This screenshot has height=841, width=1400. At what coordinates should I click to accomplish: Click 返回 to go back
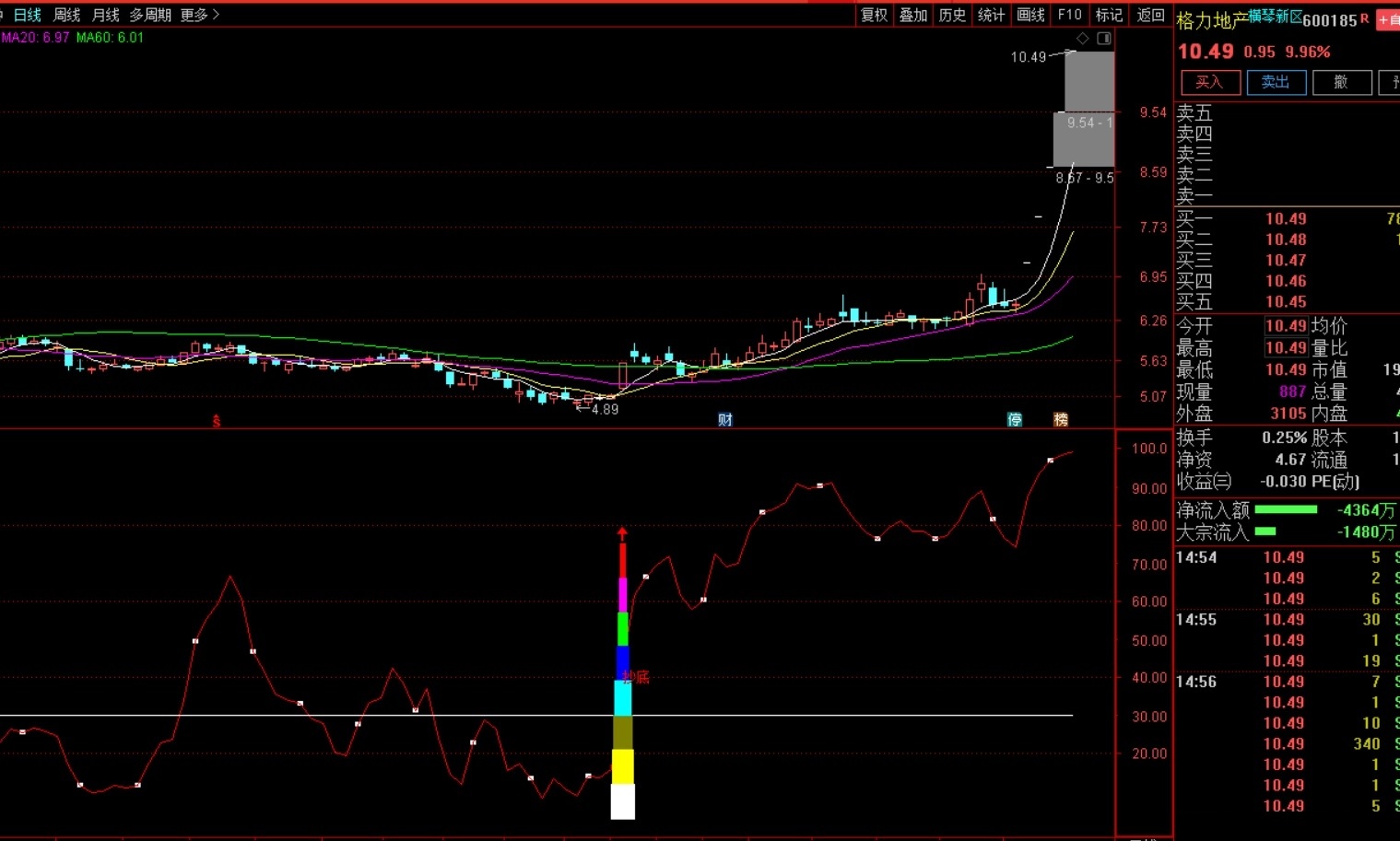tap(1150, 15)
